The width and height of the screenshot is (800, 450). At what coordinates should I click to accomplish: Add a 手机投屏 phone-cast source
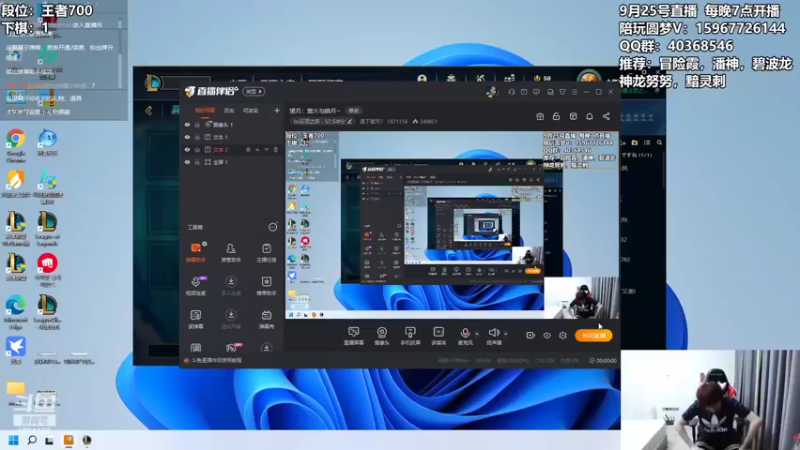click(410, 336)
